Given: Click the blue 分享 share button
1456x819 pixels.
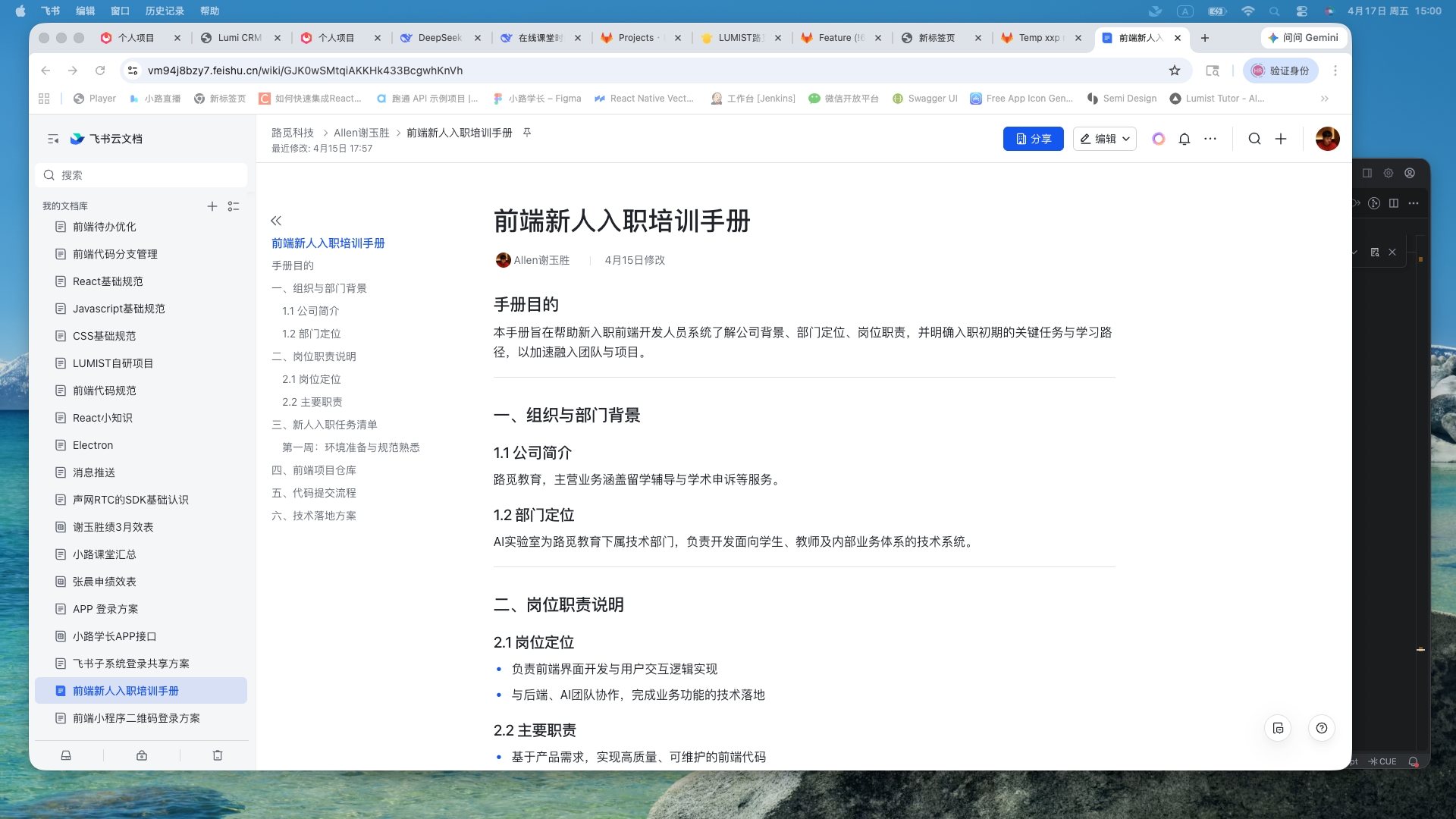Looking at the screenshot, I should coord(1033,139).
